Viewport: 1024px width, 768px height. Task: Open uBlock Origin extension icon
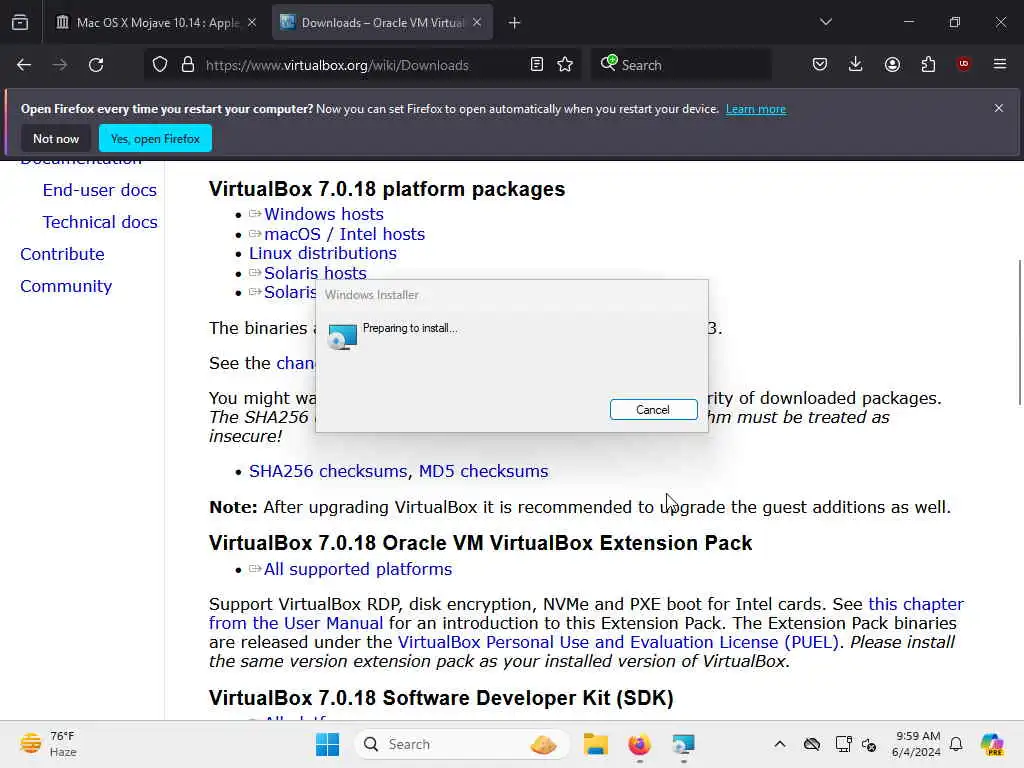964,64
